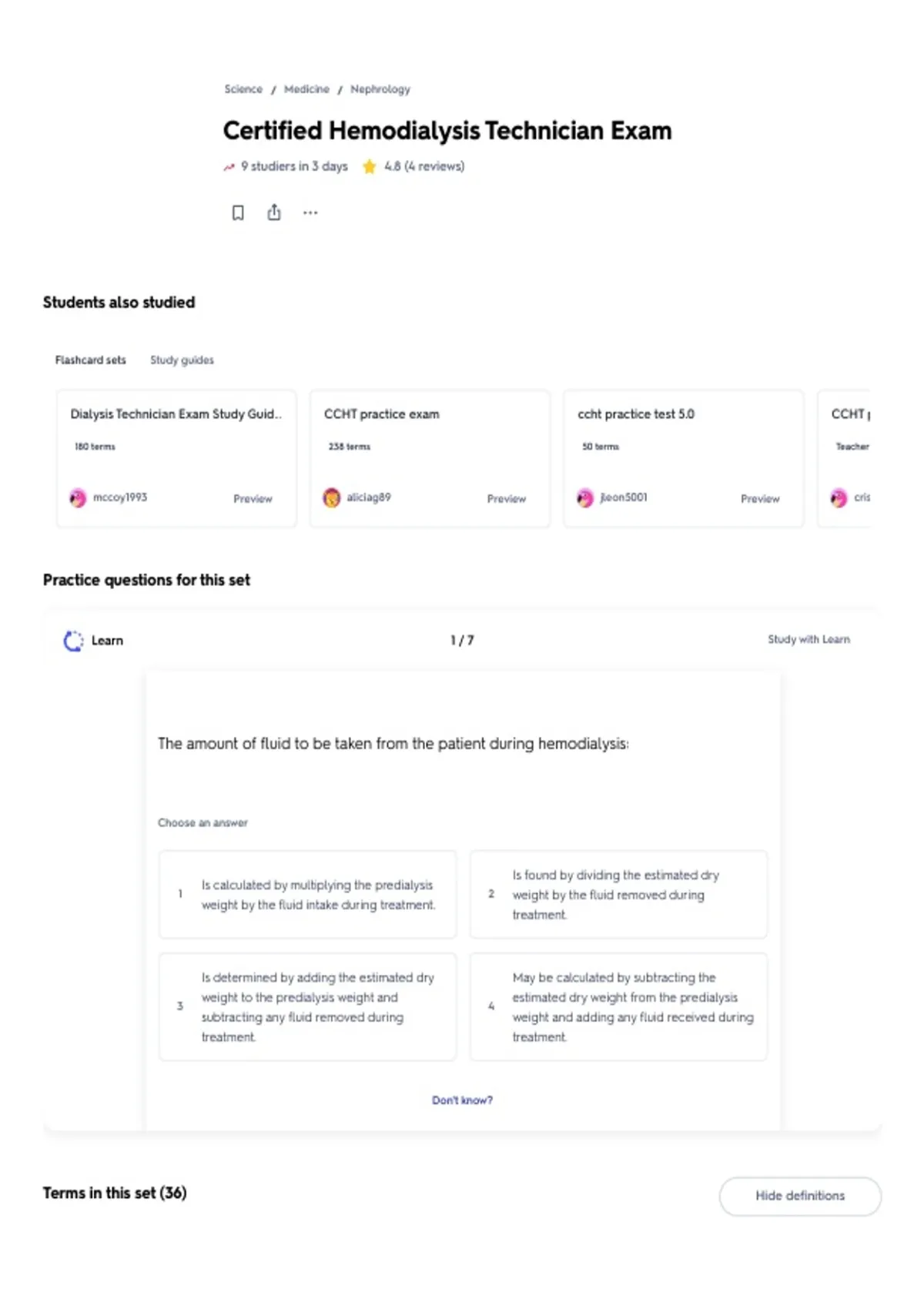Open jleon5001's profile avatar
The image size is (924, 1309).
(x=585, y=498)
